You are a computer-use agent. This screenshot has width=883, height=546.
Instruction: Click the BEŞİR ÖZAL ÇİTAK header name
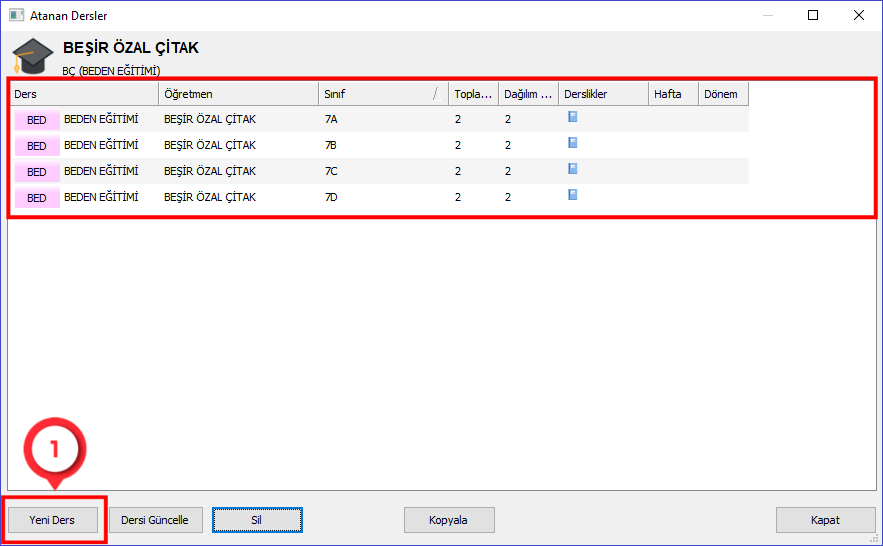point(131,48)
